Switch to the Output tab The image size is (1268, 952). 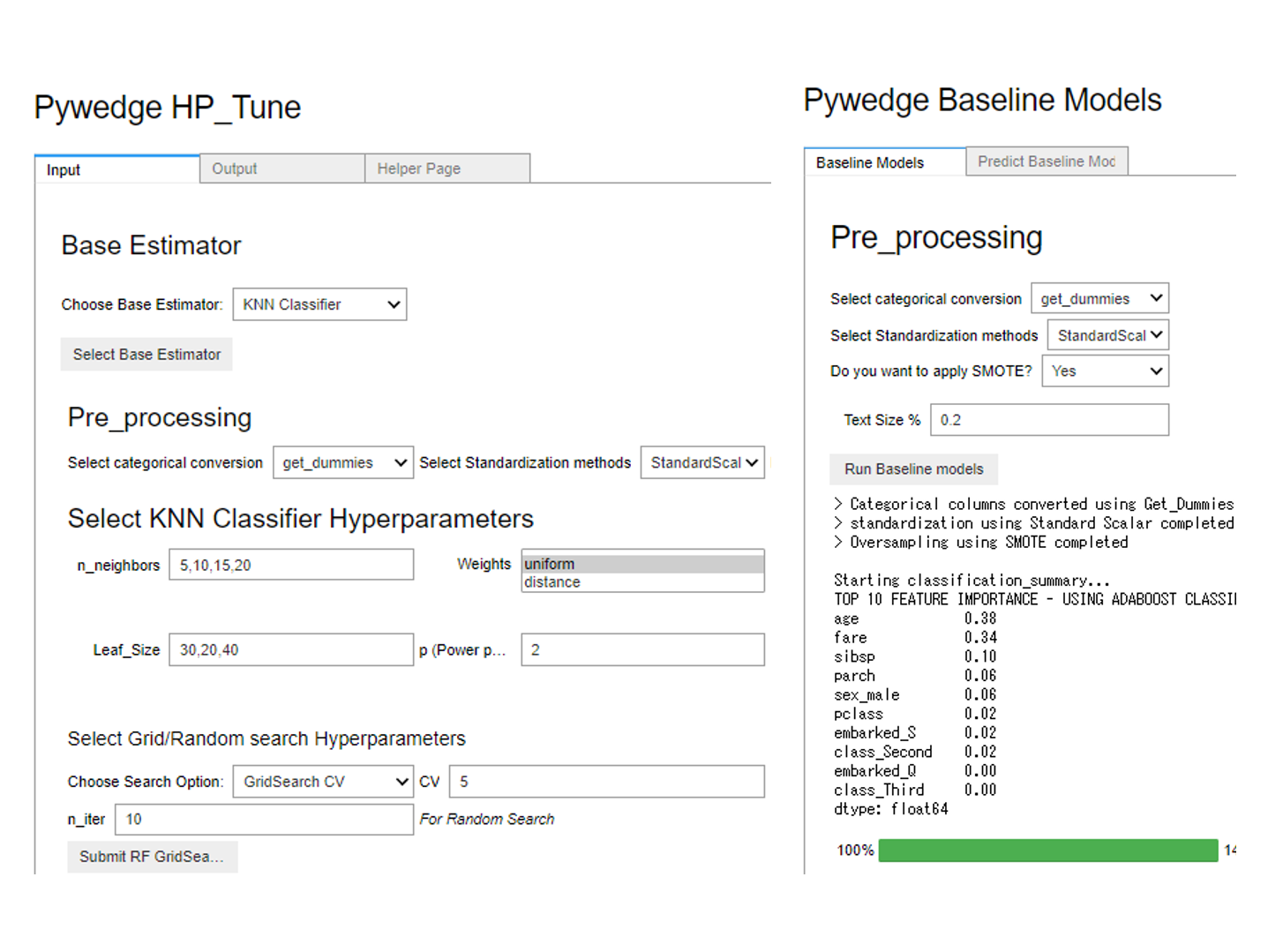[x=281, y=169]
